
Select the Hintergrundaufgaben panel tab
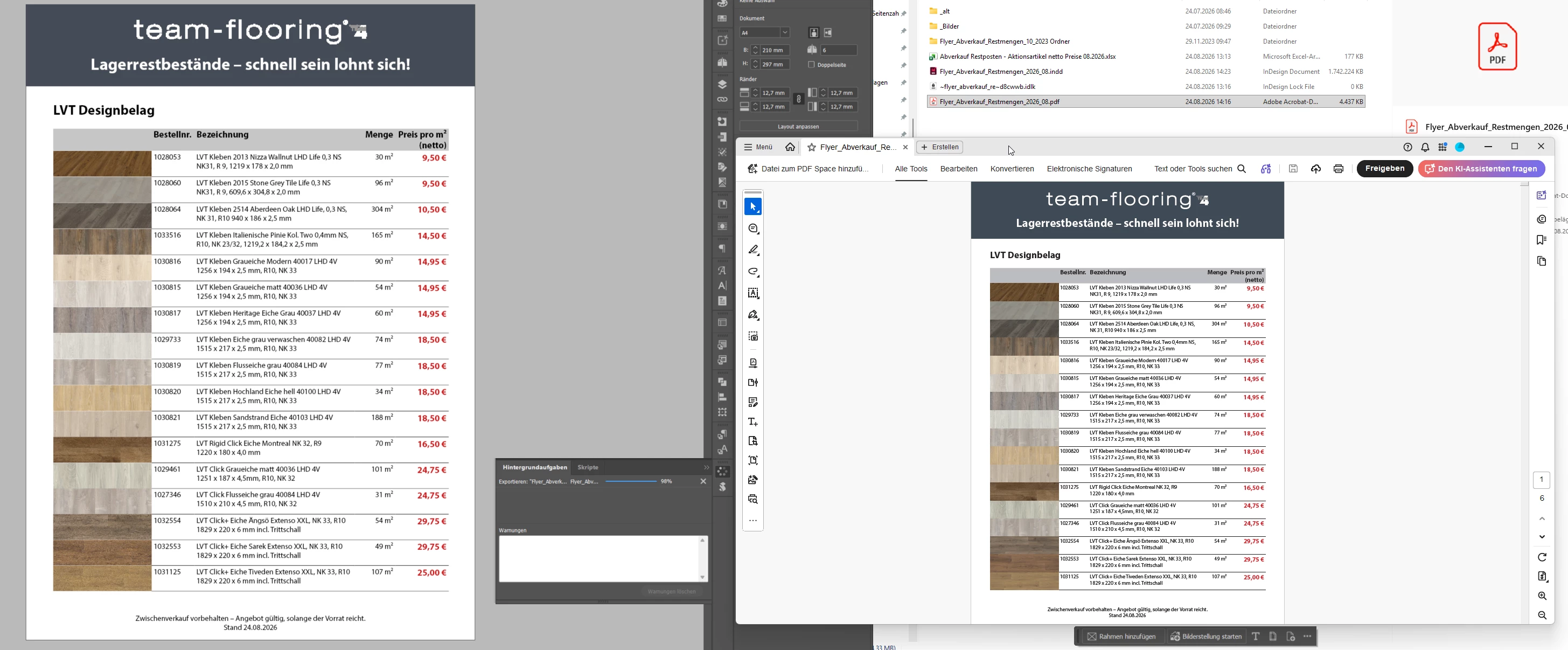click(x=534, y=467)
